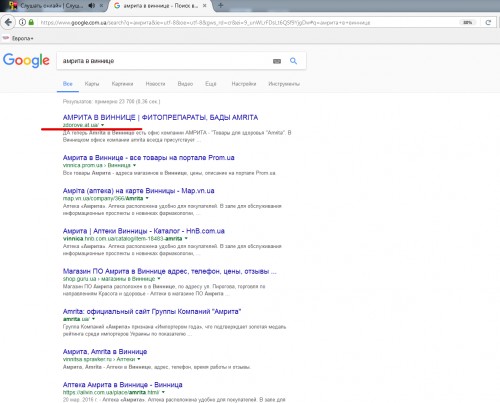The height and width of the screenshot is (403, 500).
Task: Close the Google search results tab
Action: 205,5
